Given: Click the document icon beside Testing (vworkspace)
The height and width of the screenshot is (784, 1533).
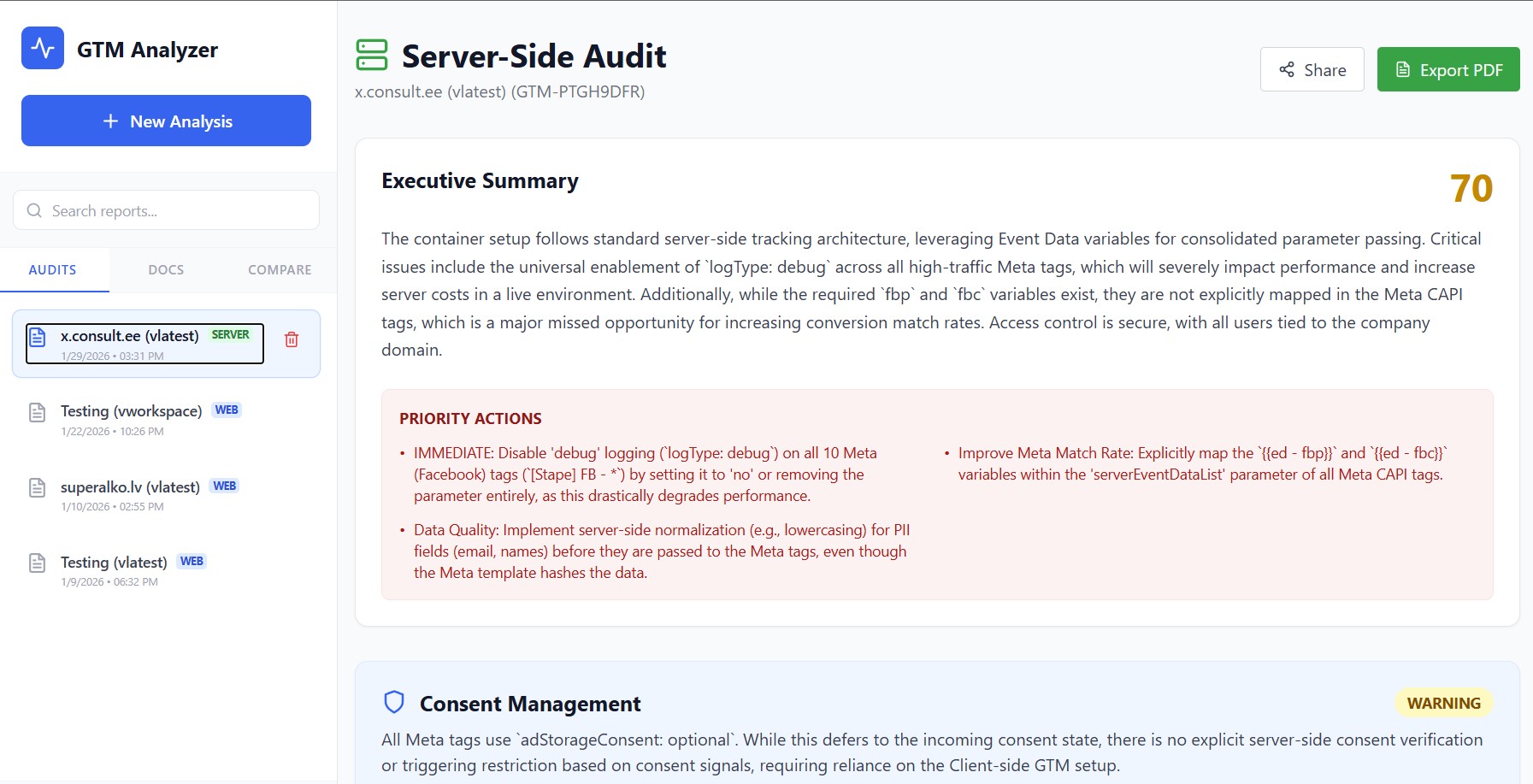Looking at the screenshot, I should coord(37,412).
